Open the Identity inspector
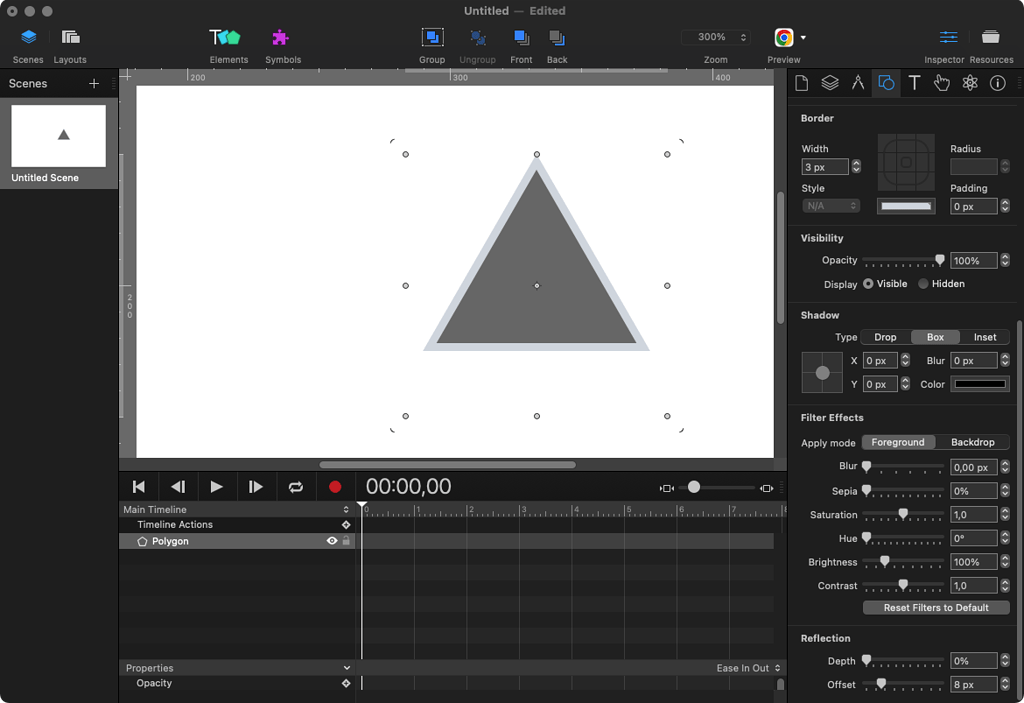Screen dimensions: 1024x703 click(x=997, y=83)
